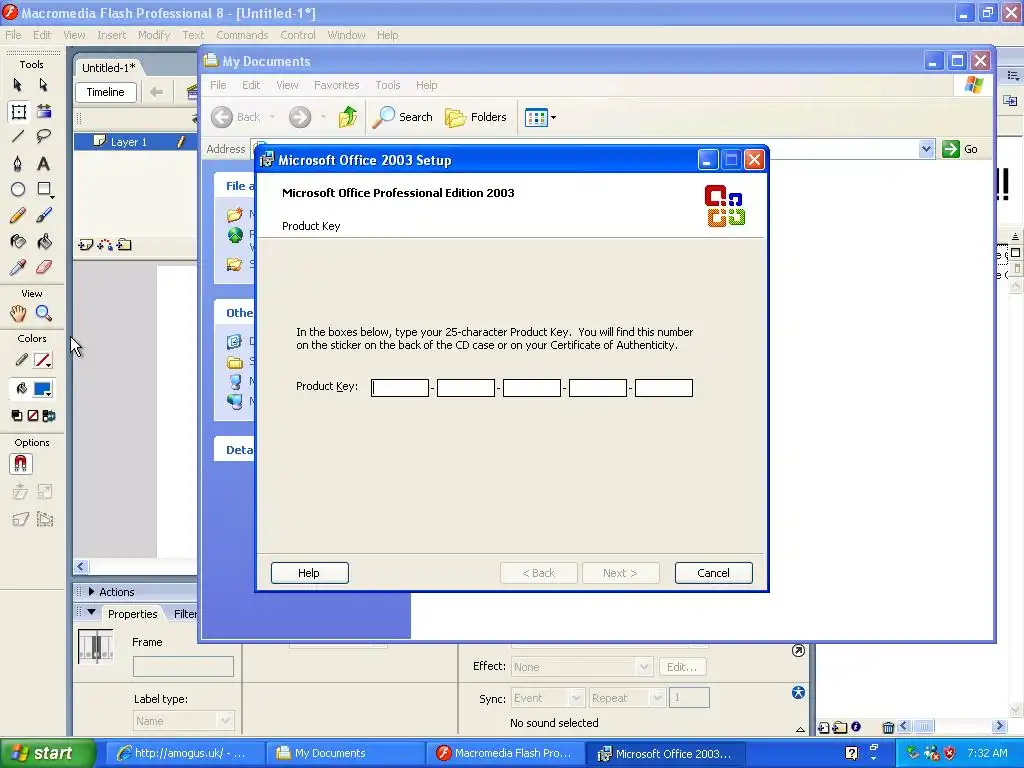Click the Go button beside address bar
1024x768 pixels.
click(x=960, y=149)
